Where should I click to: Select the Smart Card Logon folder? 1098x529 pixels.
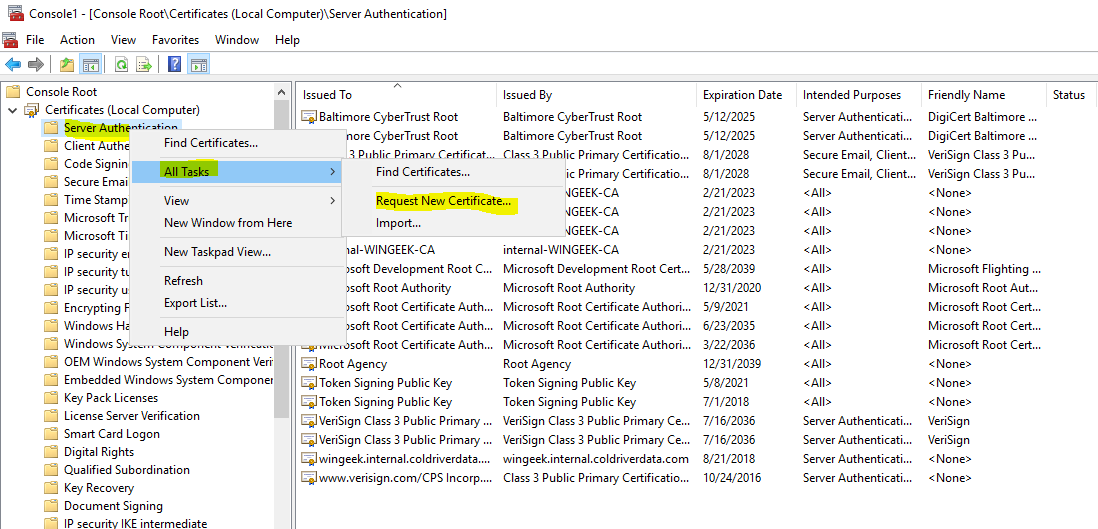tap(111, 434)
